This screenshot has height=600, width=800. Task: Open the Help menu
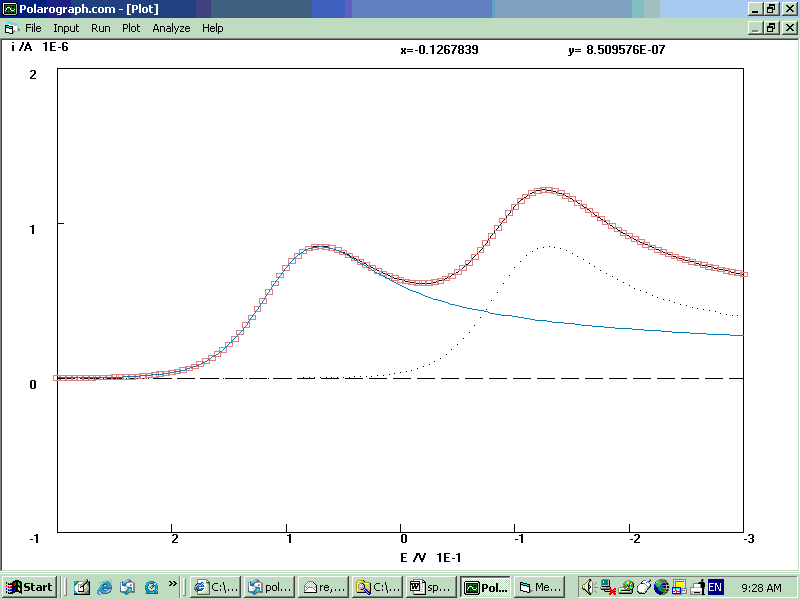pyautogui.click(x=212, y=28)
